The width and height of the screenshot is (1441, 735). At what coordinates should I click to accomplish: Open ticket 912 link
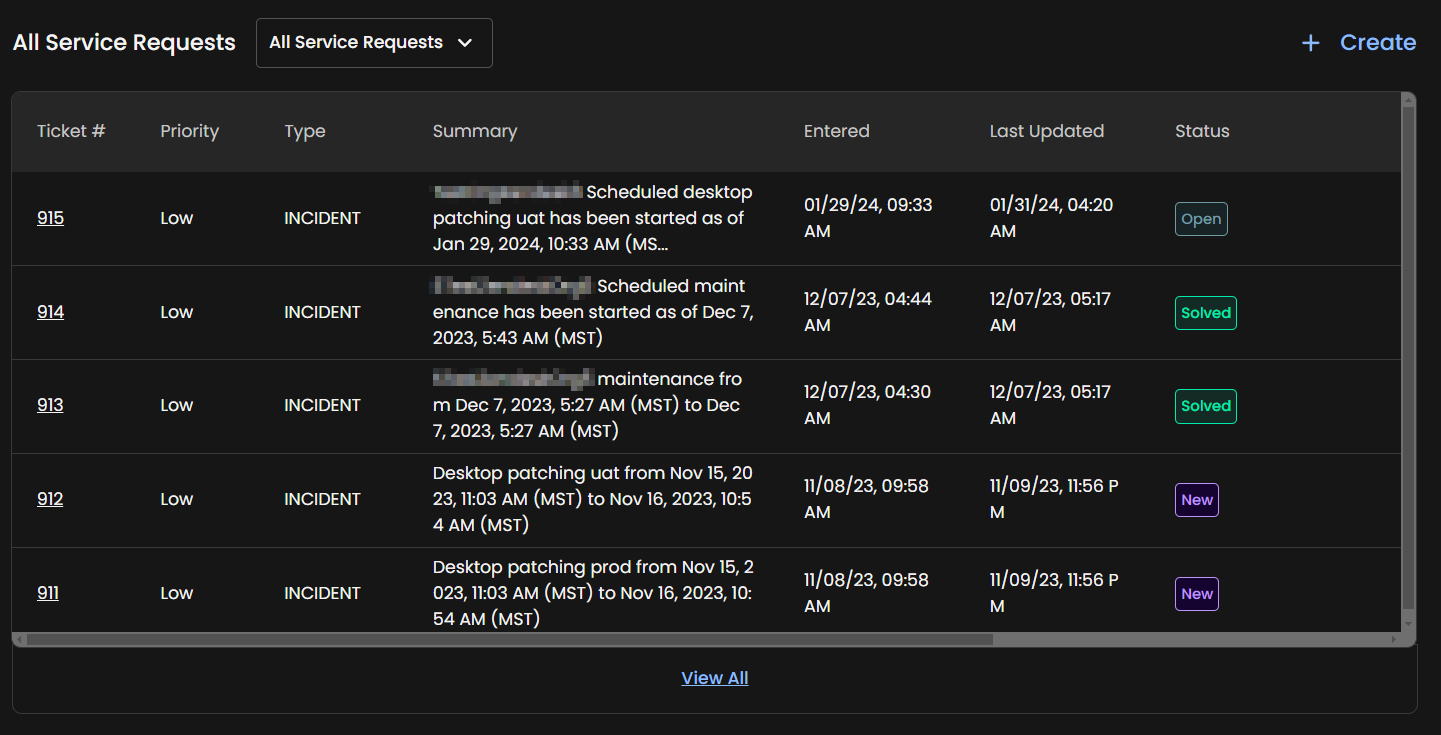50,499
